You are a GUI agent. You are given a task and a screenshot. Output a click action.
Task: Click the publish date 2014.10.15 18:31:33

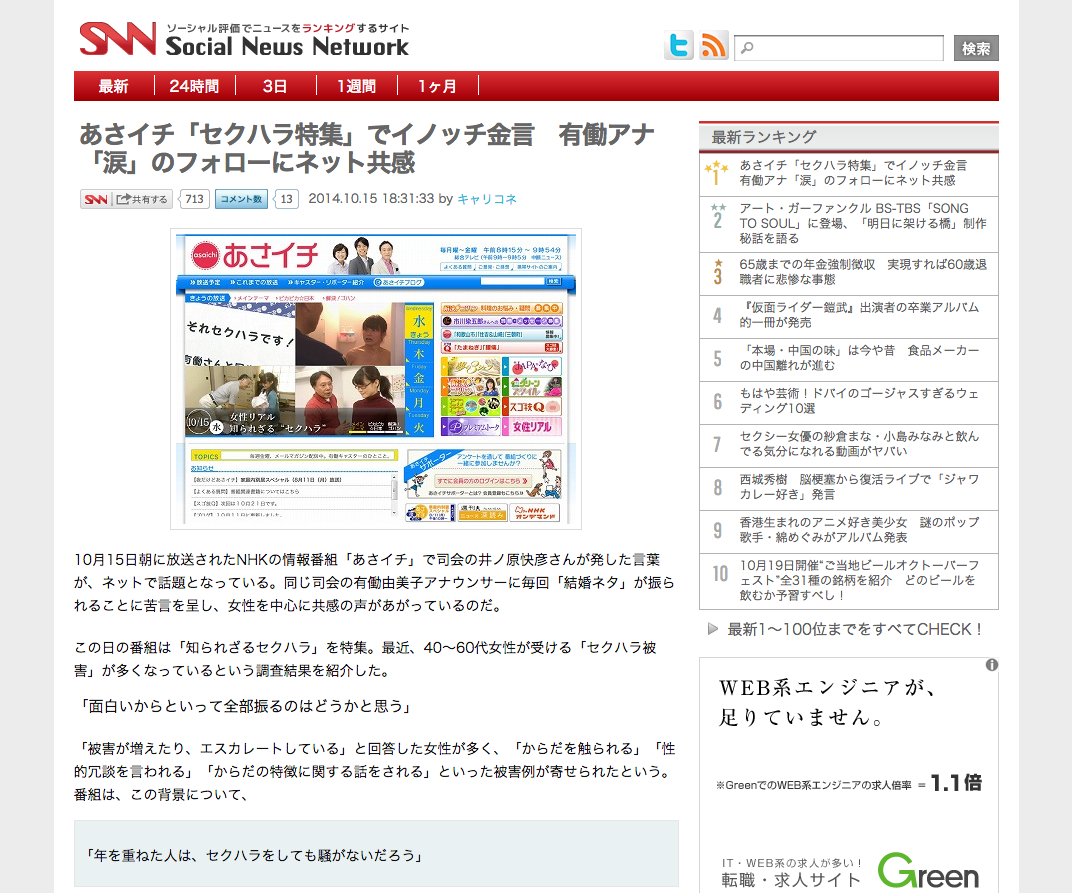(x=371, y=199)
